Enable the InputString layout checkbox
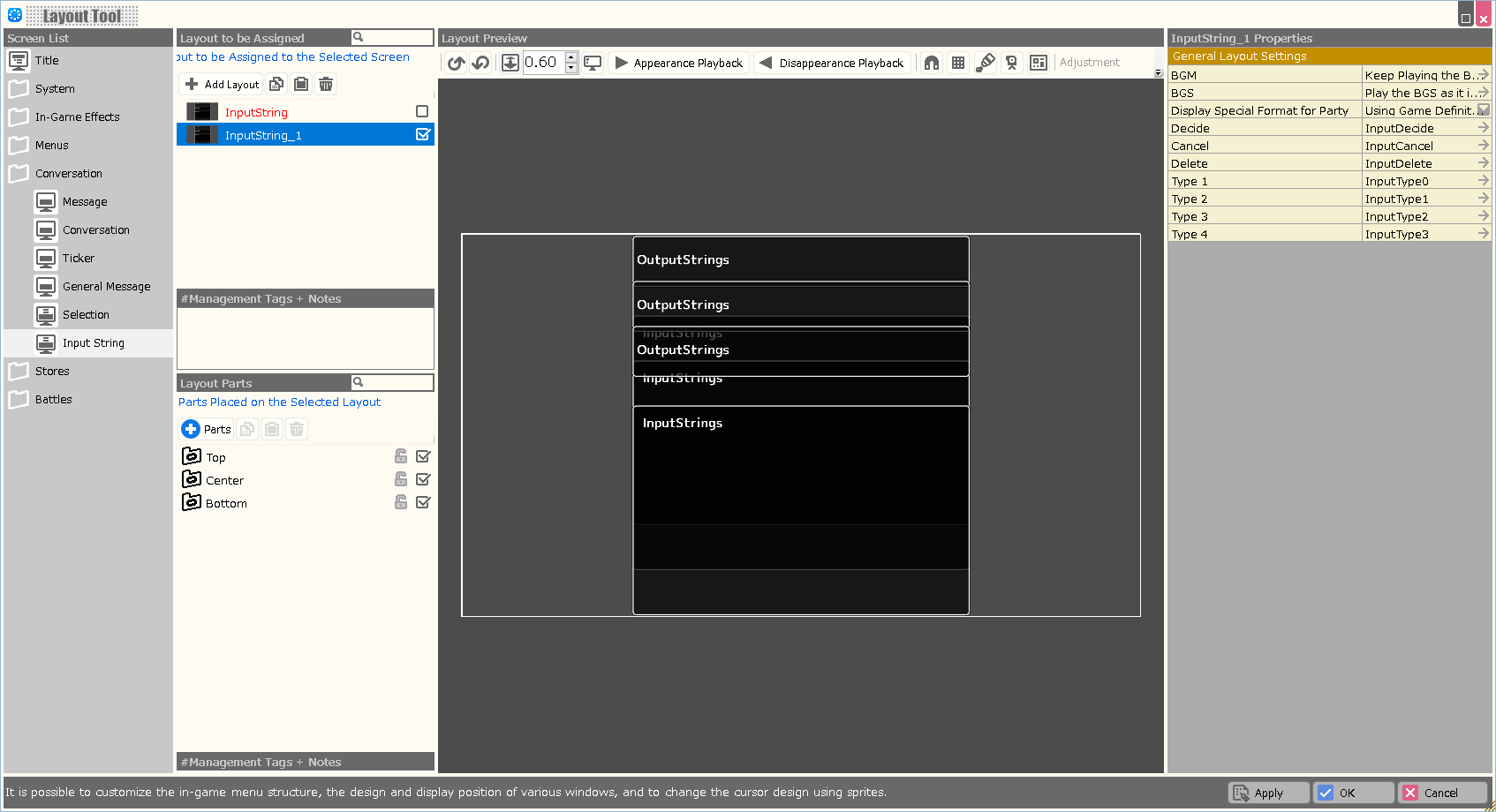Viewport: 1496px width, 812px height. coord(422,111)
